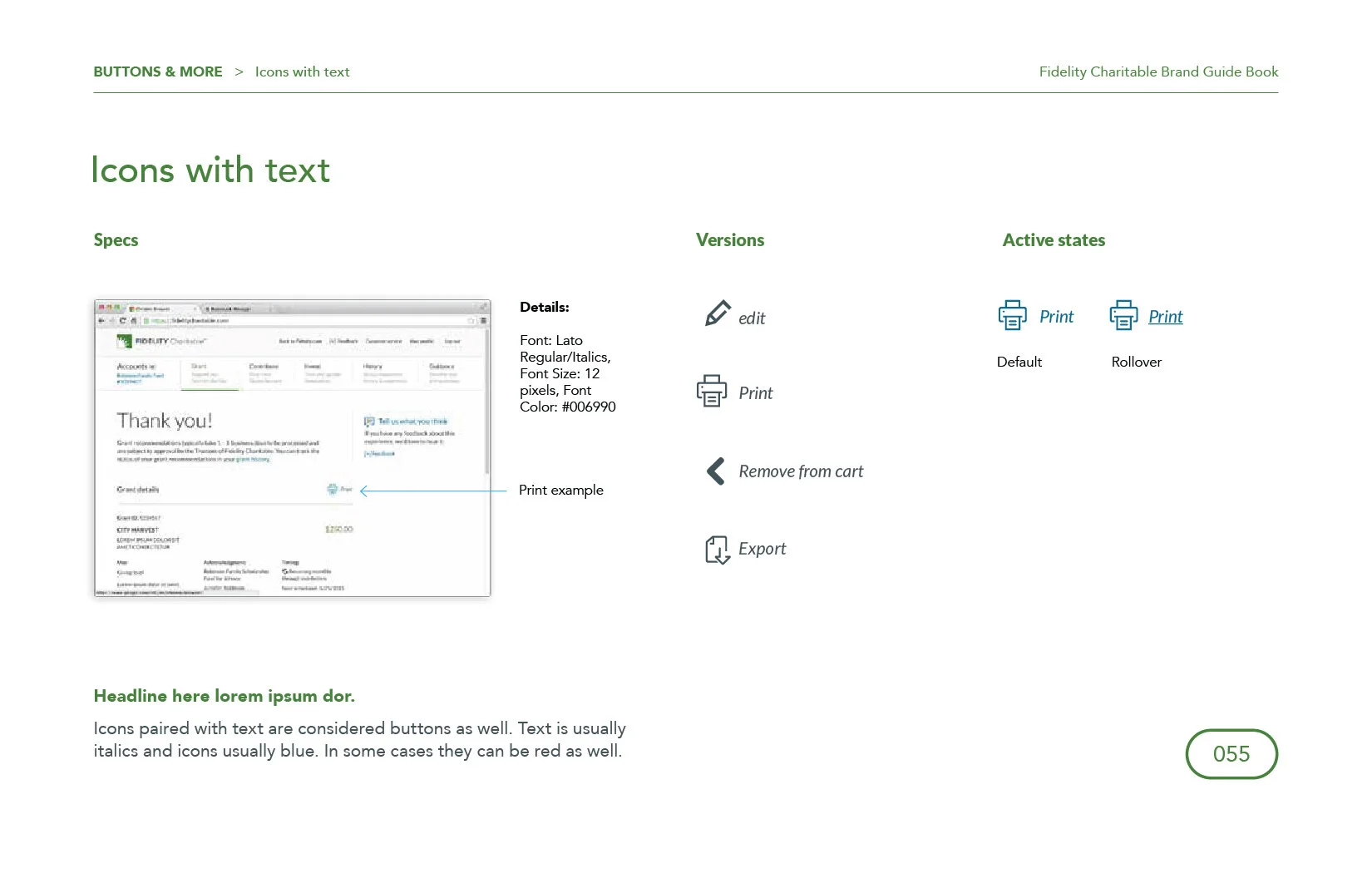This screenshot has height=873, width=1372.
Task: Open the Thank you browser screenshot thumbnail
Action: 293,448
